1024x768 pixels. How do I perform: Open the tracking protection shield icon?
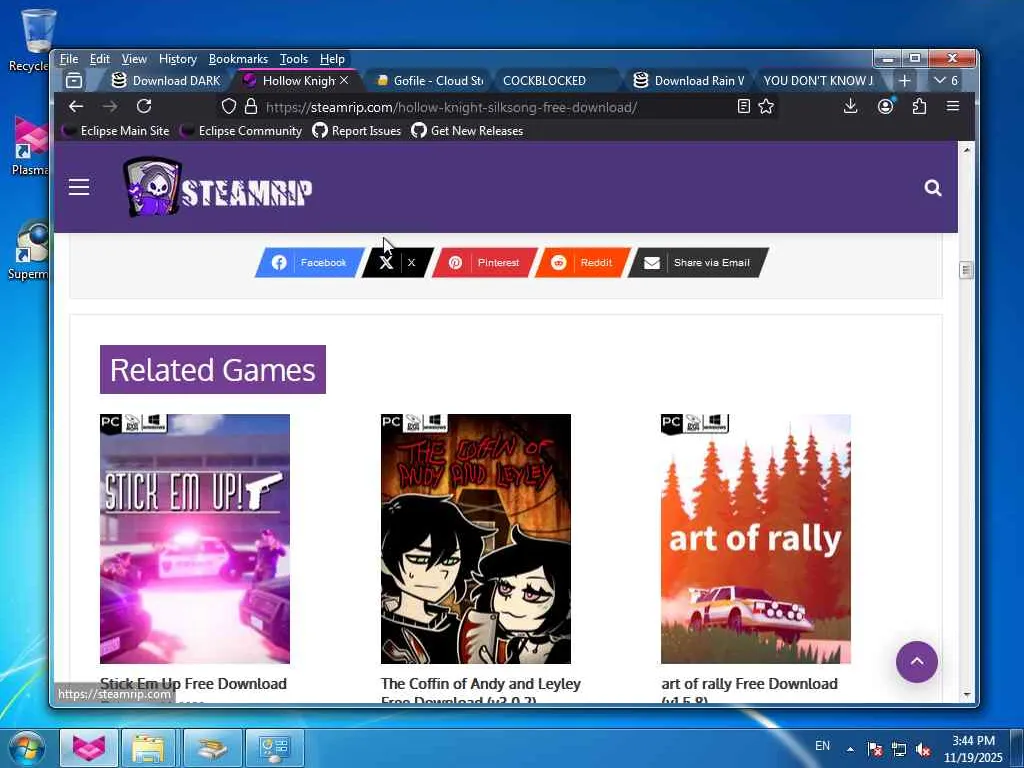[229, 106]
